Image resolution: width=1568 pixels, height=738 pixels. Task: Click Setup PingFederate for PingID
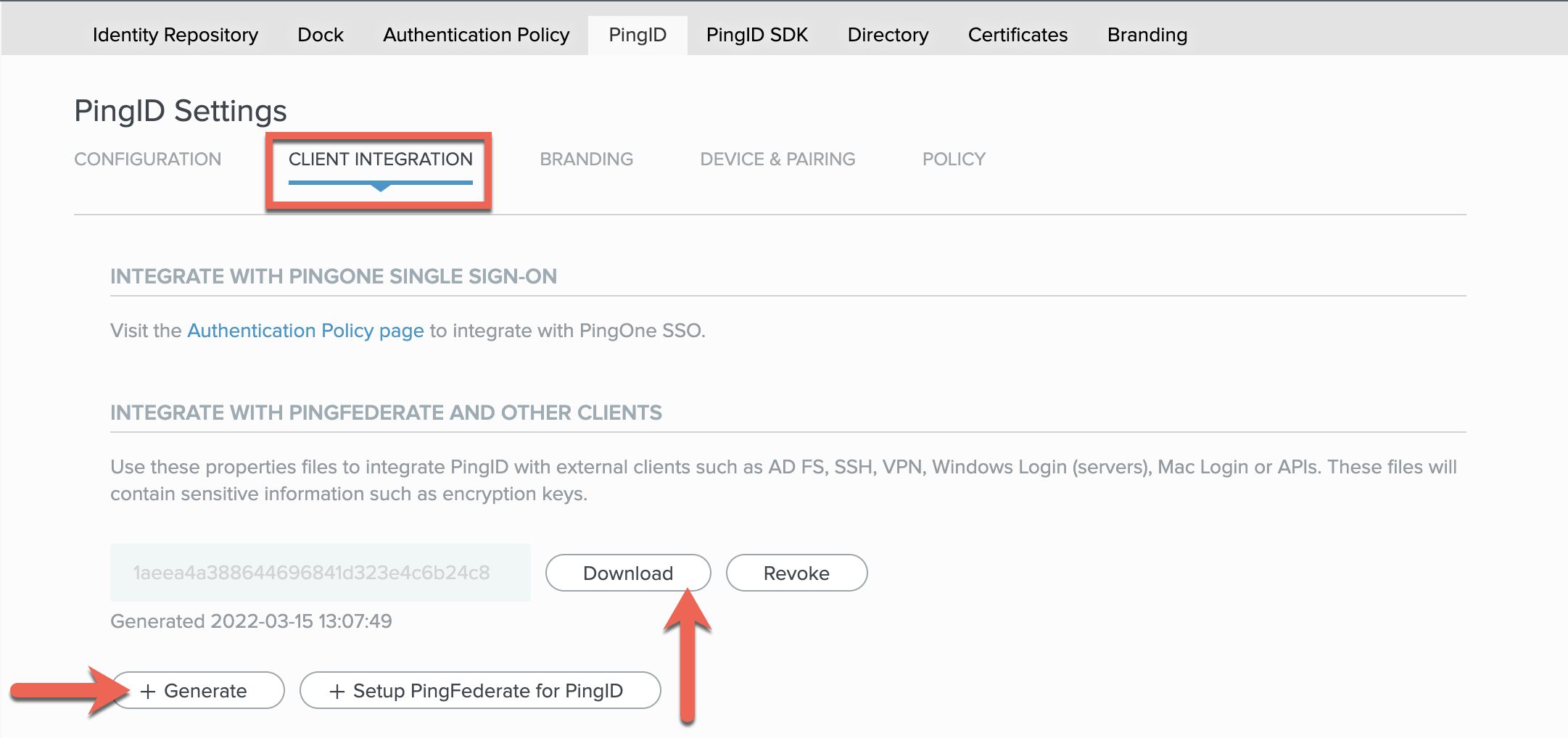(479, 690)
